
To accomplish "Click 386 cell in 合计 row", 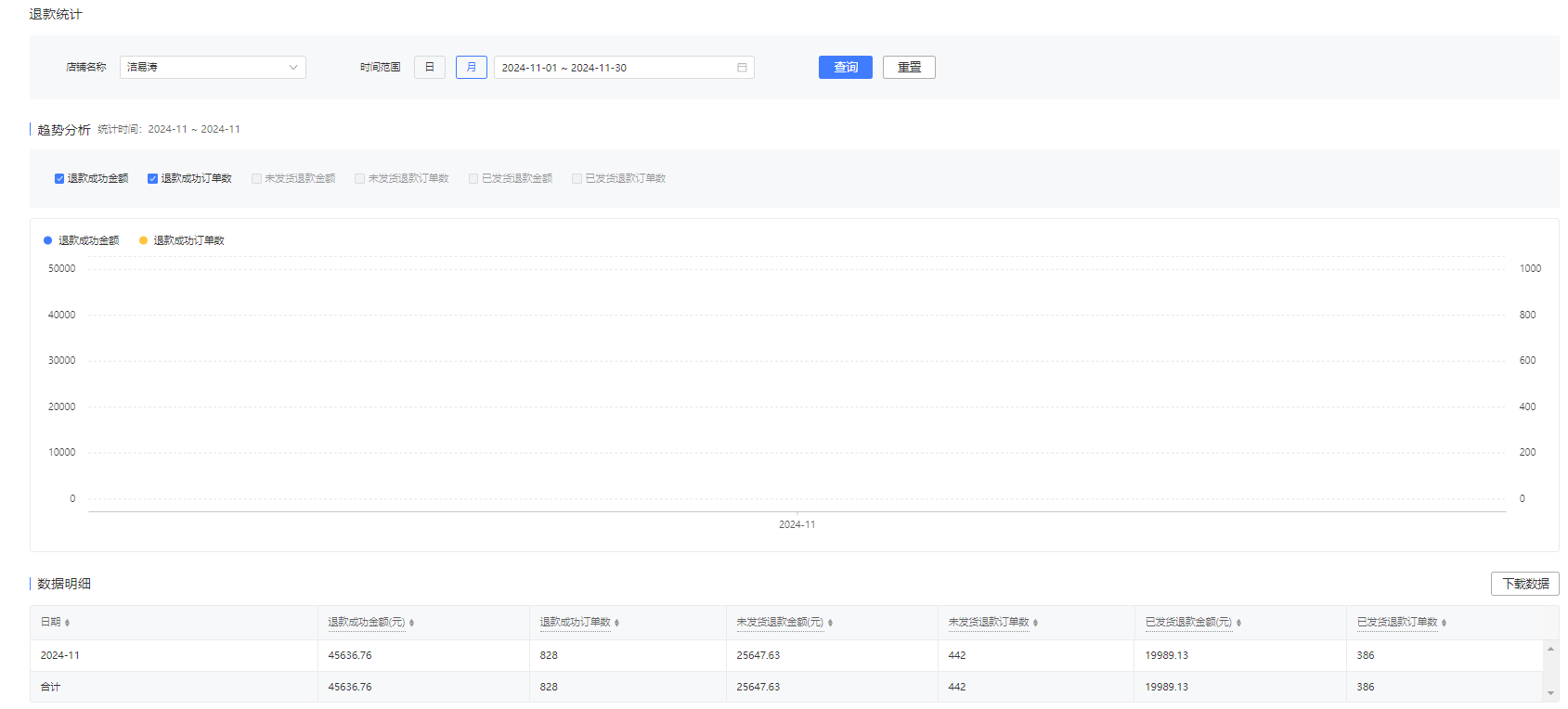I will [x=1366, y=687].
